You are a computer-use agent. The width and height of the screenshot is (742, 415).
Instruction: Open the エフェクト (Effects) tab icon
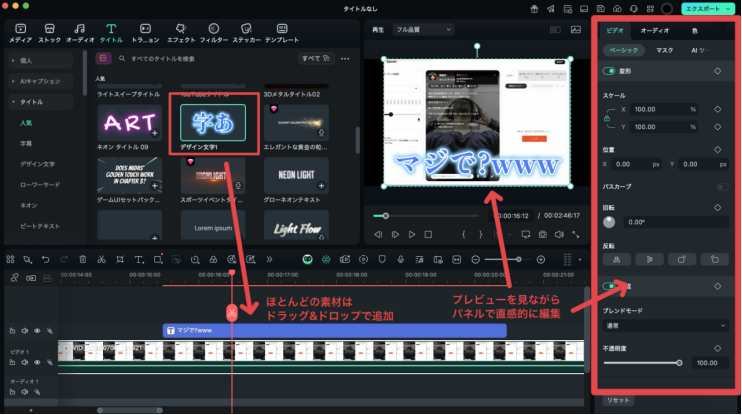point(180,31)
